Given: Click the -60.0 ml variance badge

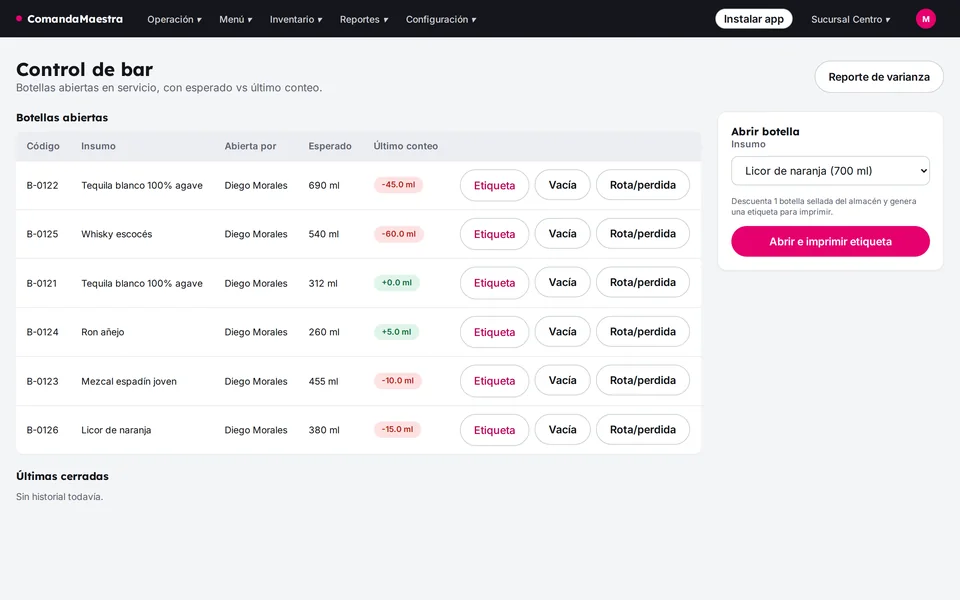Looking at the screenshot, I should pos(399,234).
